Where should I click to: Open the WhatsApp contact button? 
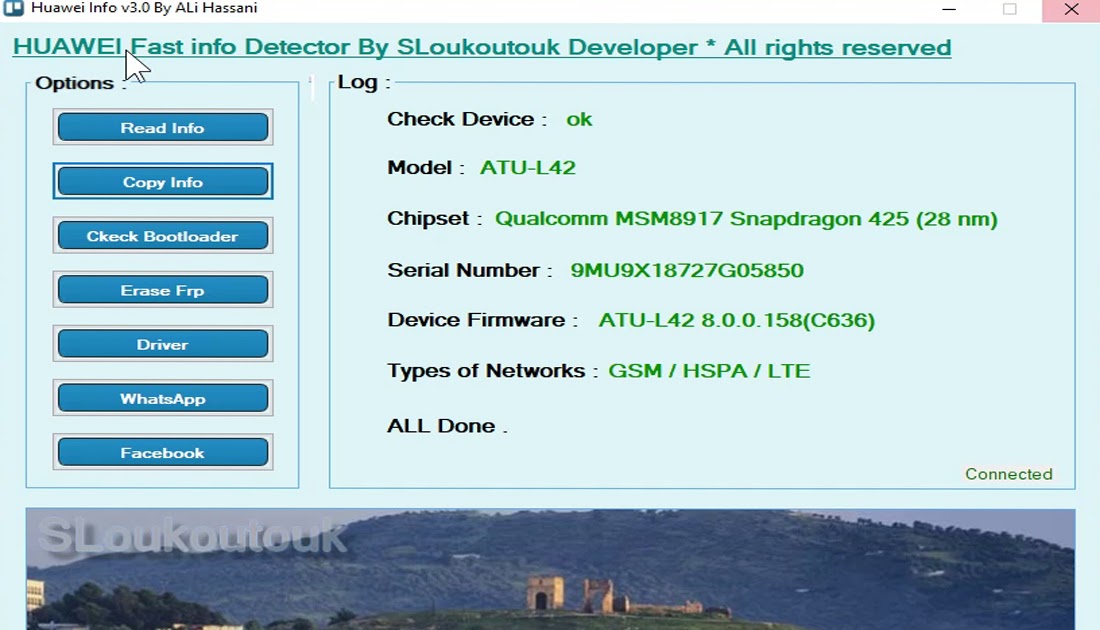[x=163, y=398]
